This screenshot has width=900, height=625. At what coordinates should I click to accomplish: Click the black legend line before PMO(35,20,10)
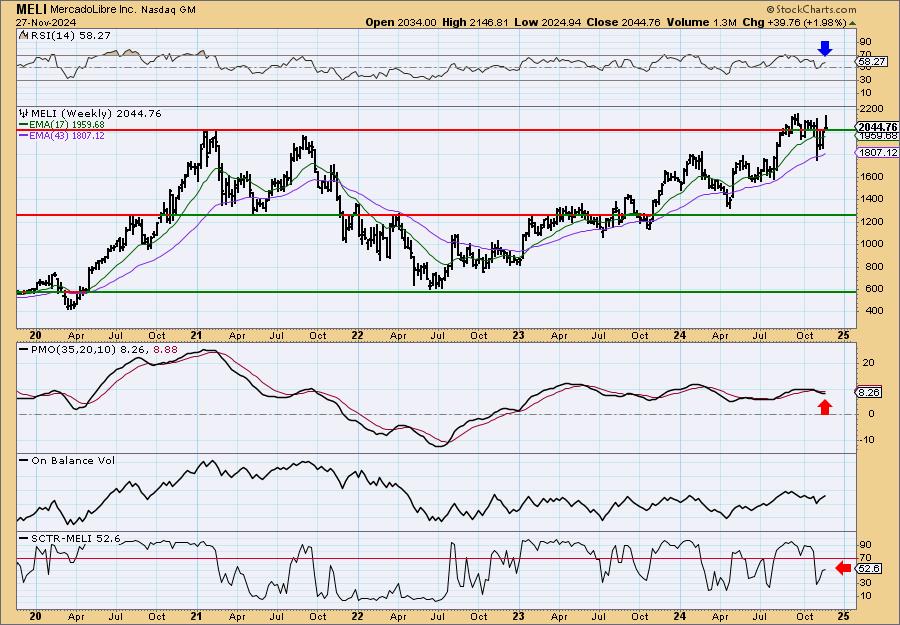point(24,349)
